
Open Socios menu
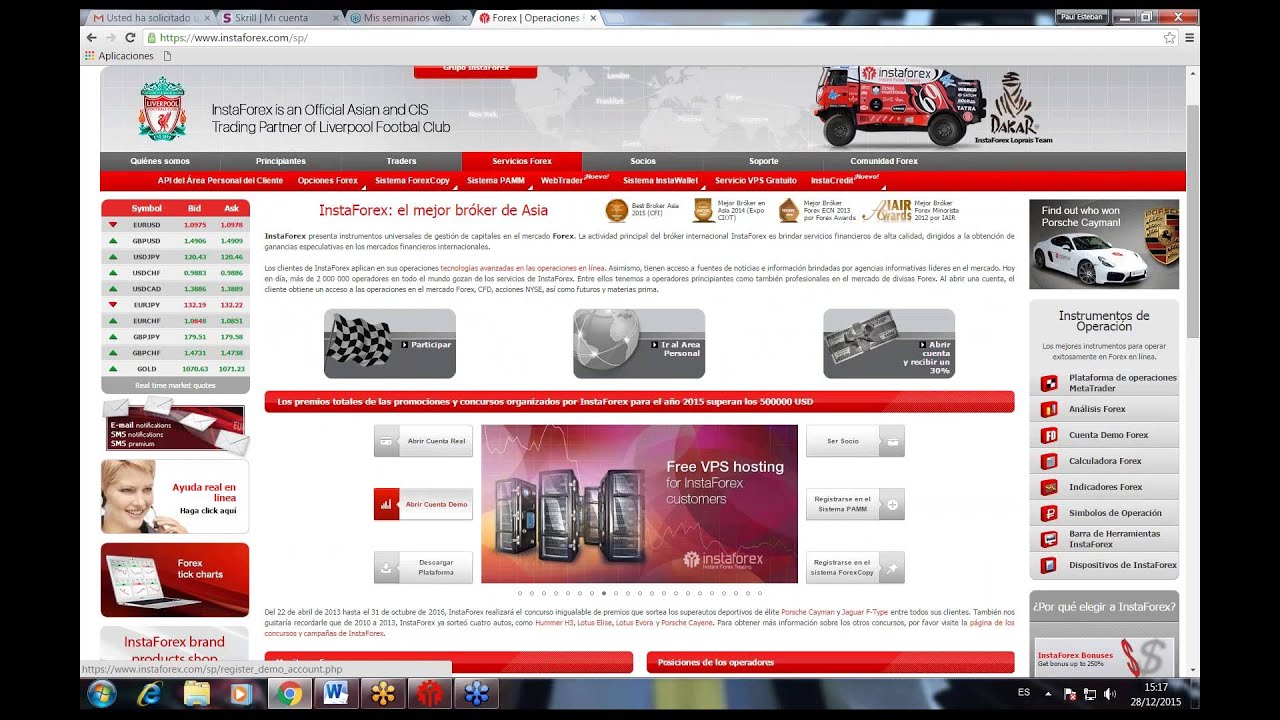click(643, 161)
